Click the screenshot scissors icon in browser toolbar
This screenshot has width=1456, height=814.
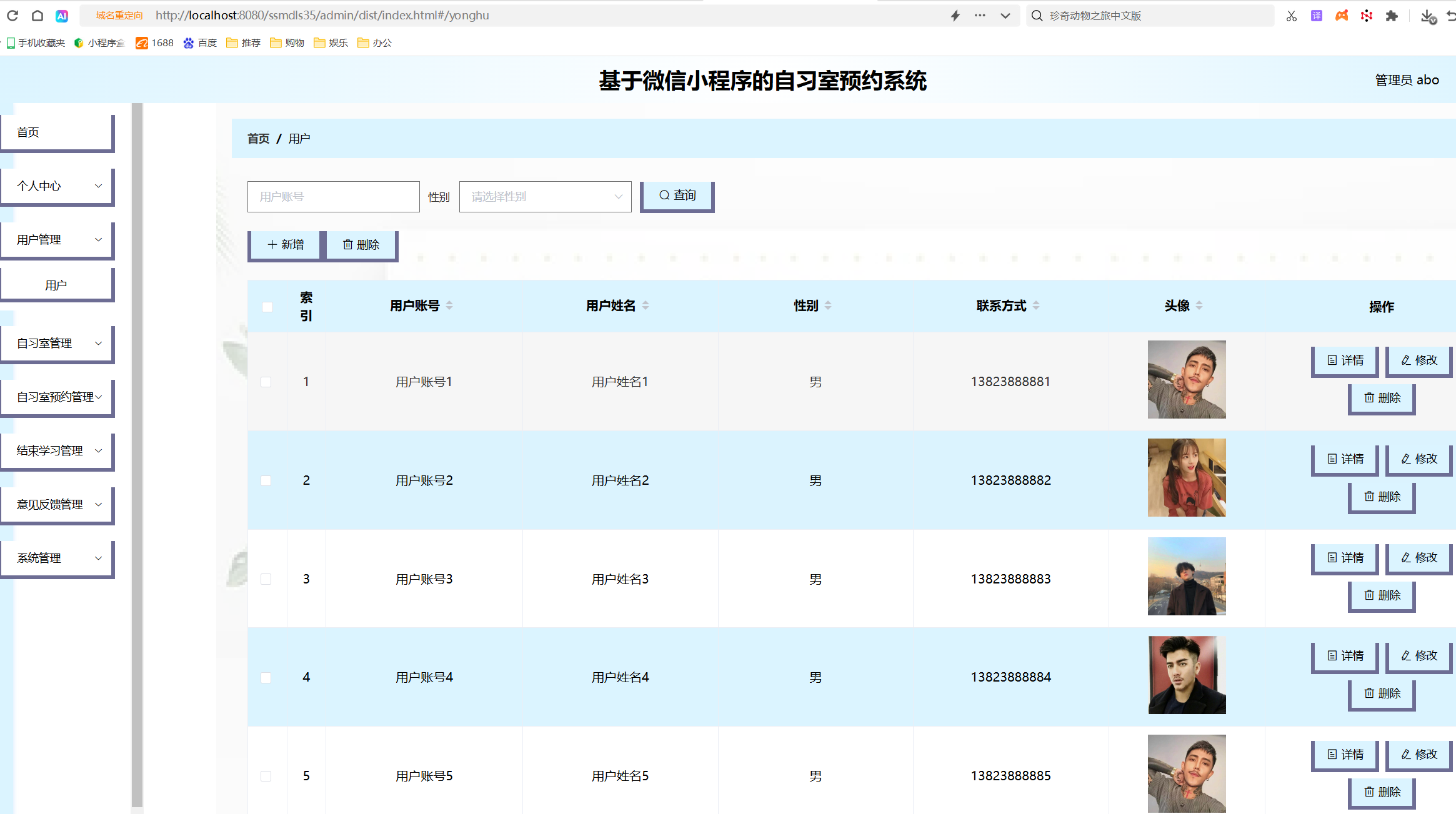click(1292, 16)
